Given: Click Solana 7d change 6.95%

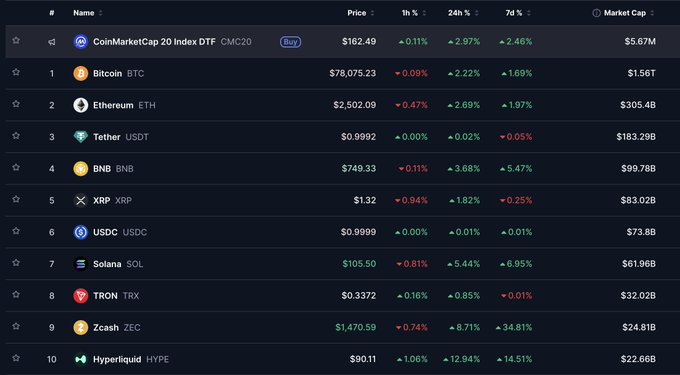Looking at the screenshot, I should click(x=516, y=264).
